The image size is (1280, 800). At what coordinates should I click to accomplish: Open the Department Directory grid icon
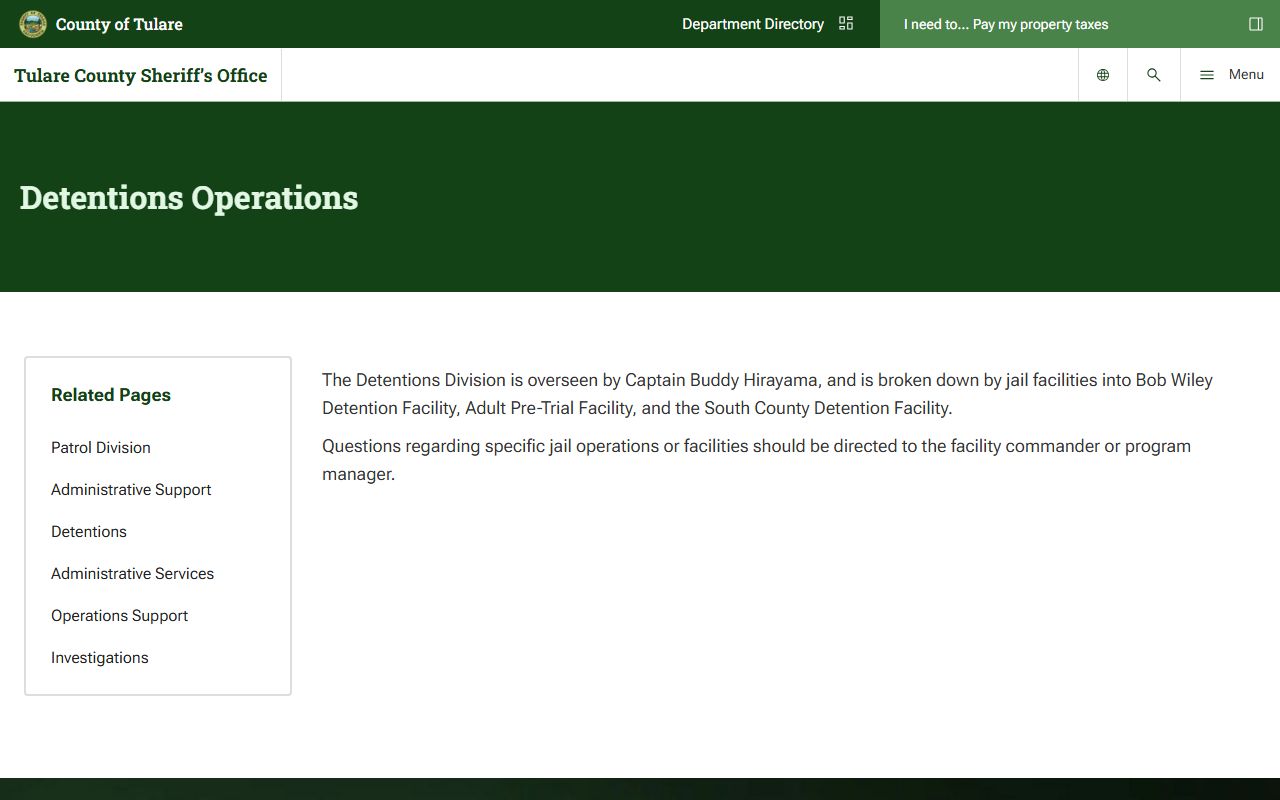(846, 24)
